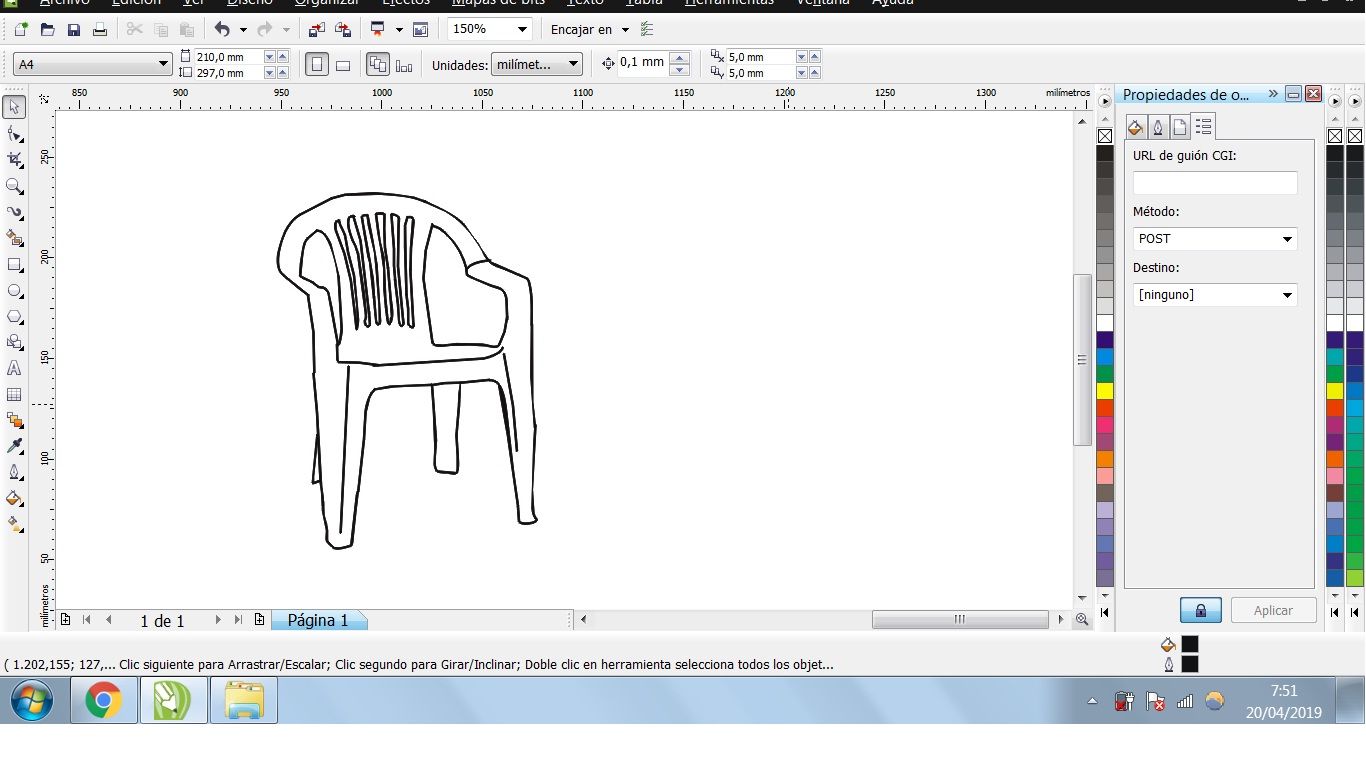Open the Método POST dropdown
Screen dimensions: 1366x768
click(1215, 239)
